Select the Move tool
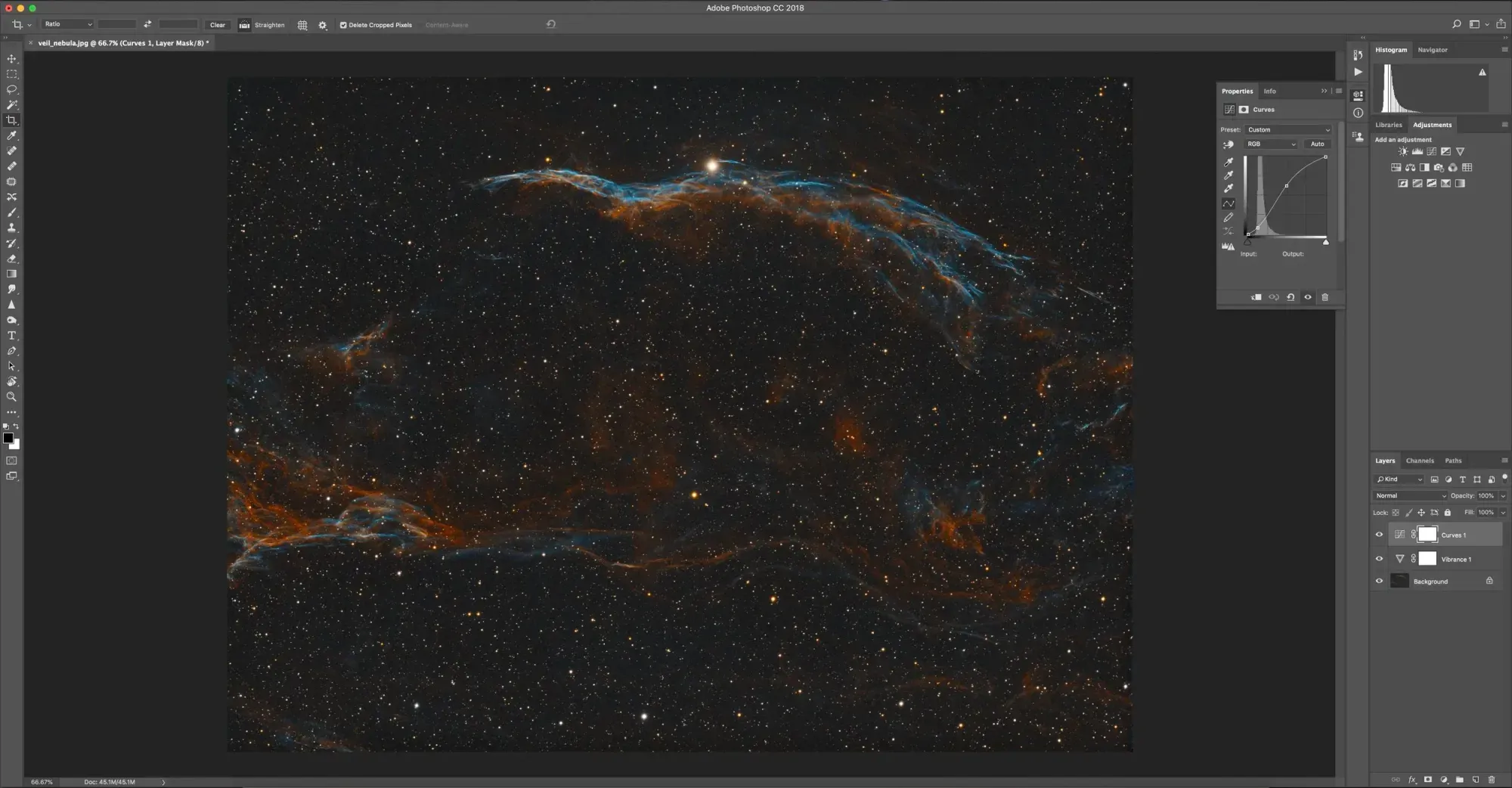This screenshot has height=788, width=1512. 11,59
